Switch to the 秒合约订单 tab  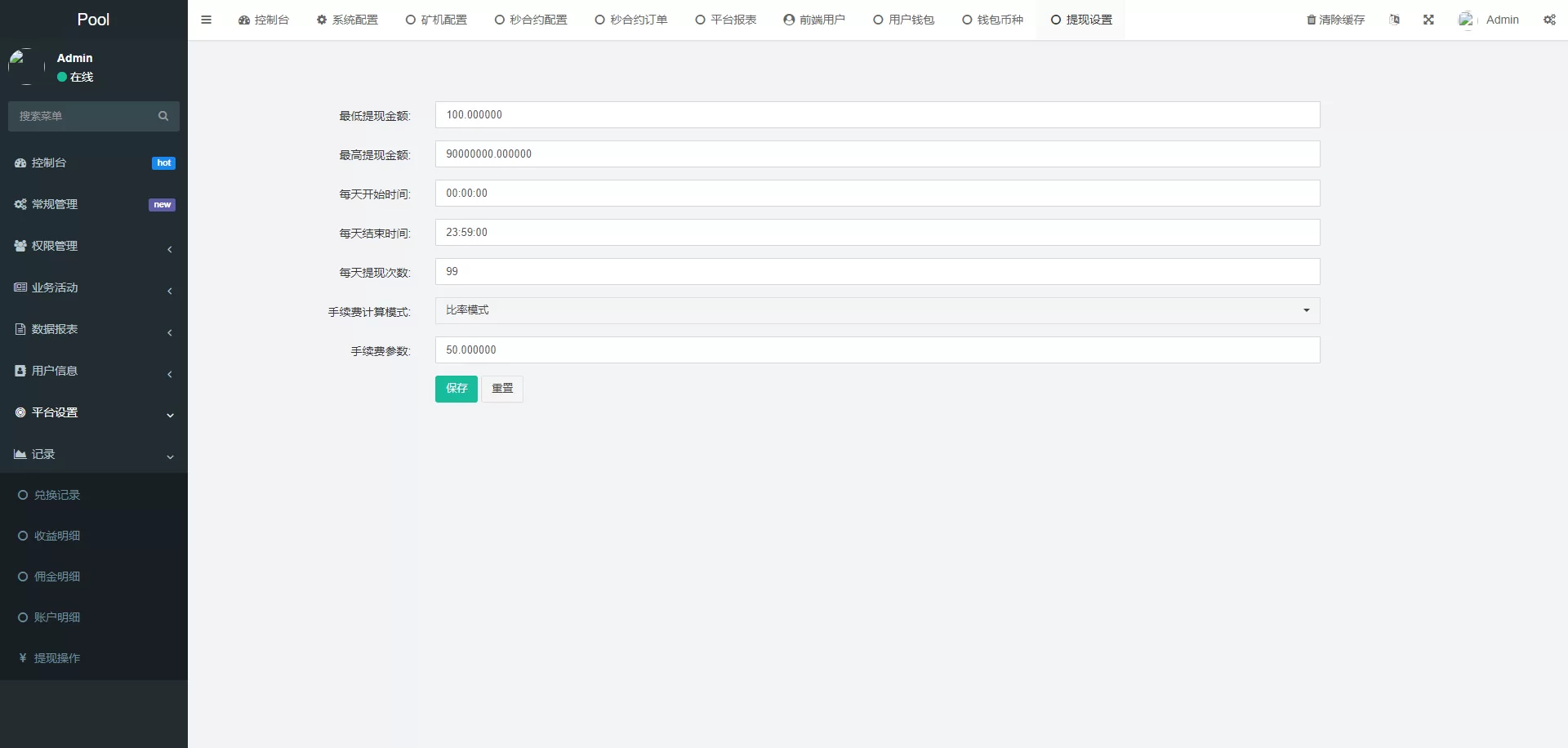point(631,20)
